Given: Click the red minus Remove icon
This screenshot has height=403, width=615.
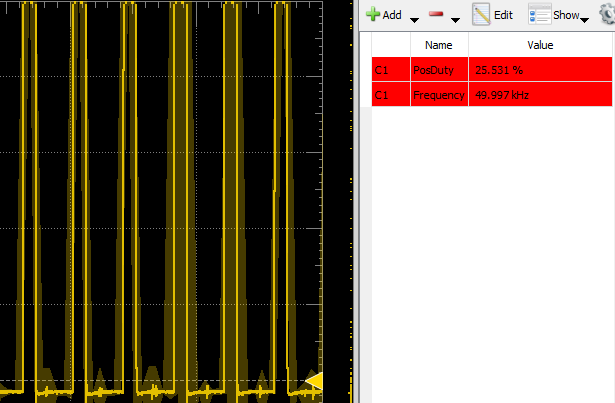Looking at the screenshot, I should click(436, 15).
